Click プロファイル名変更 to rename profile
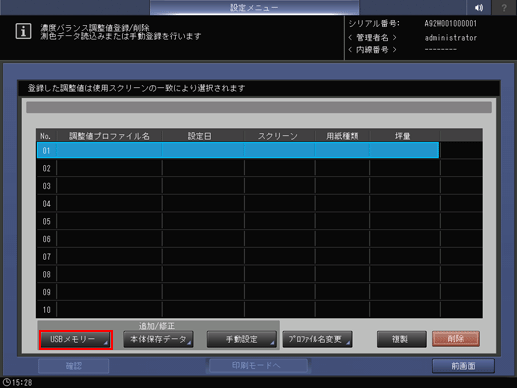 coord(317,340)
